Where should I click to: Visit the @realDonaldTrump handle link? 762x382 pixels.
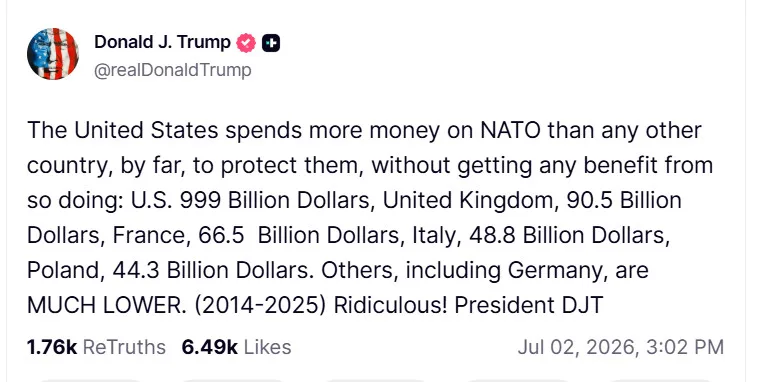pyautogui.click(x=173, y=70)
